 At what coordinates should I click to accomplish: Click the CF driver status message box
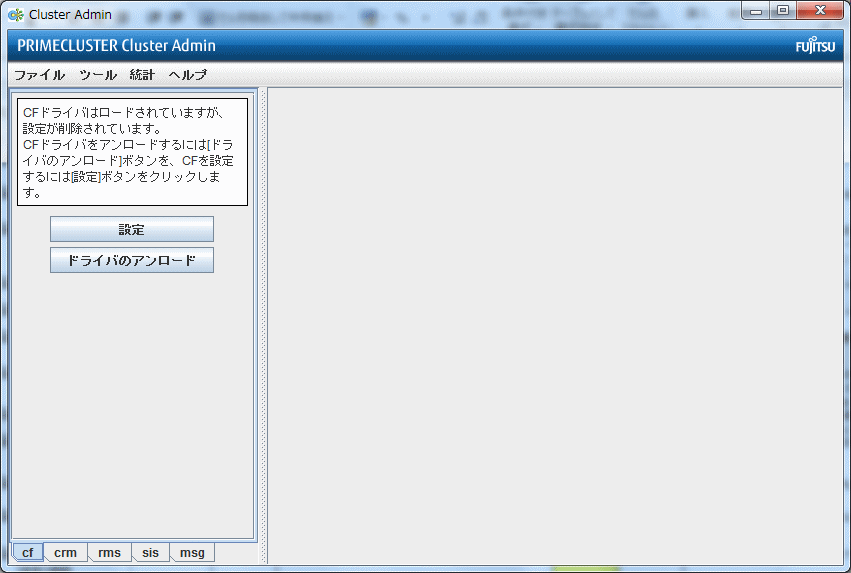(132, 152)
